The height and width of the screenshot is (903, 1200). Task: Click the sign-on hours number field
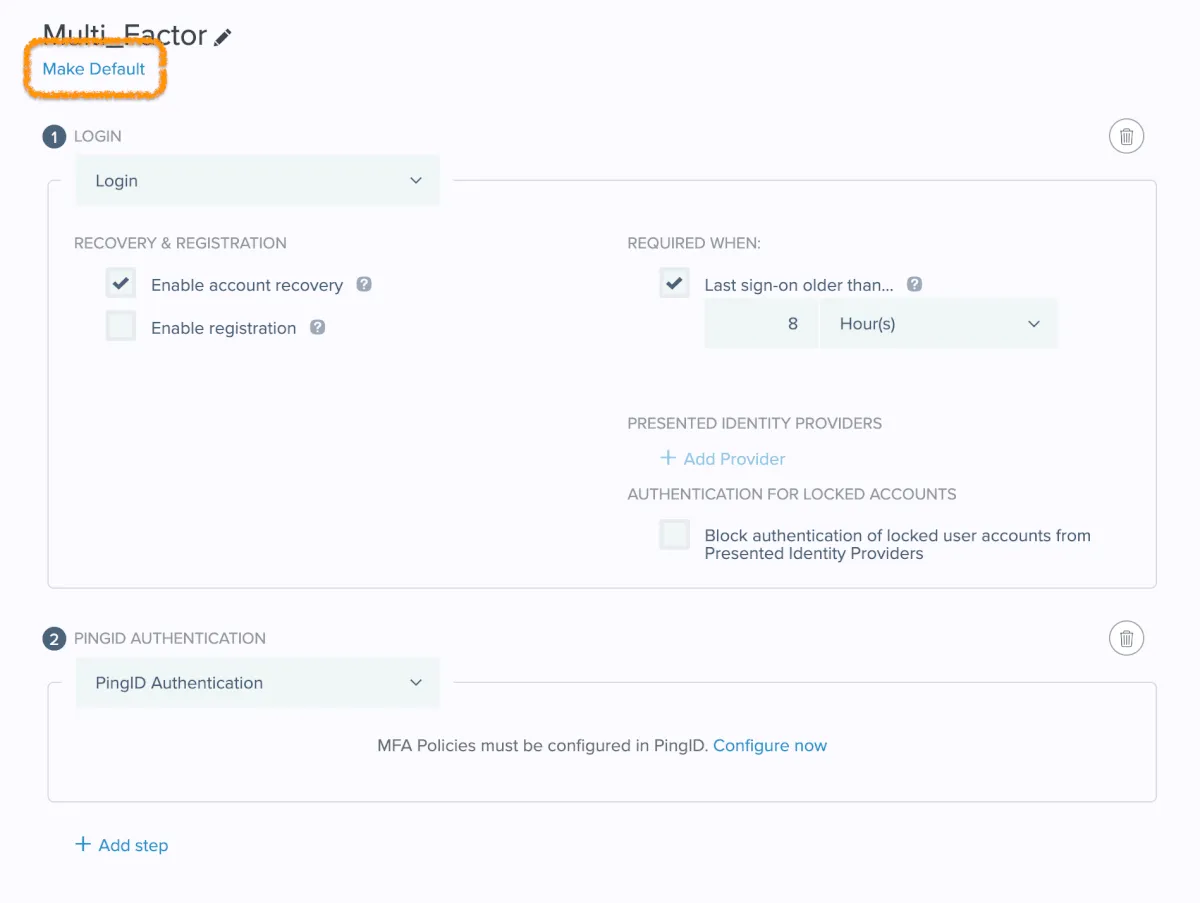762,324
